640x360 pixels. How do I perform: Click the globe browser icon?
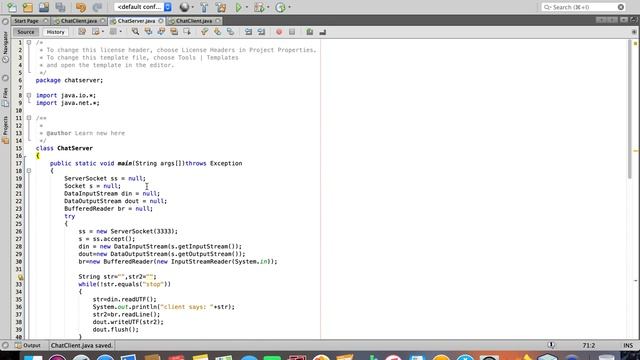[x=184, y=7]
